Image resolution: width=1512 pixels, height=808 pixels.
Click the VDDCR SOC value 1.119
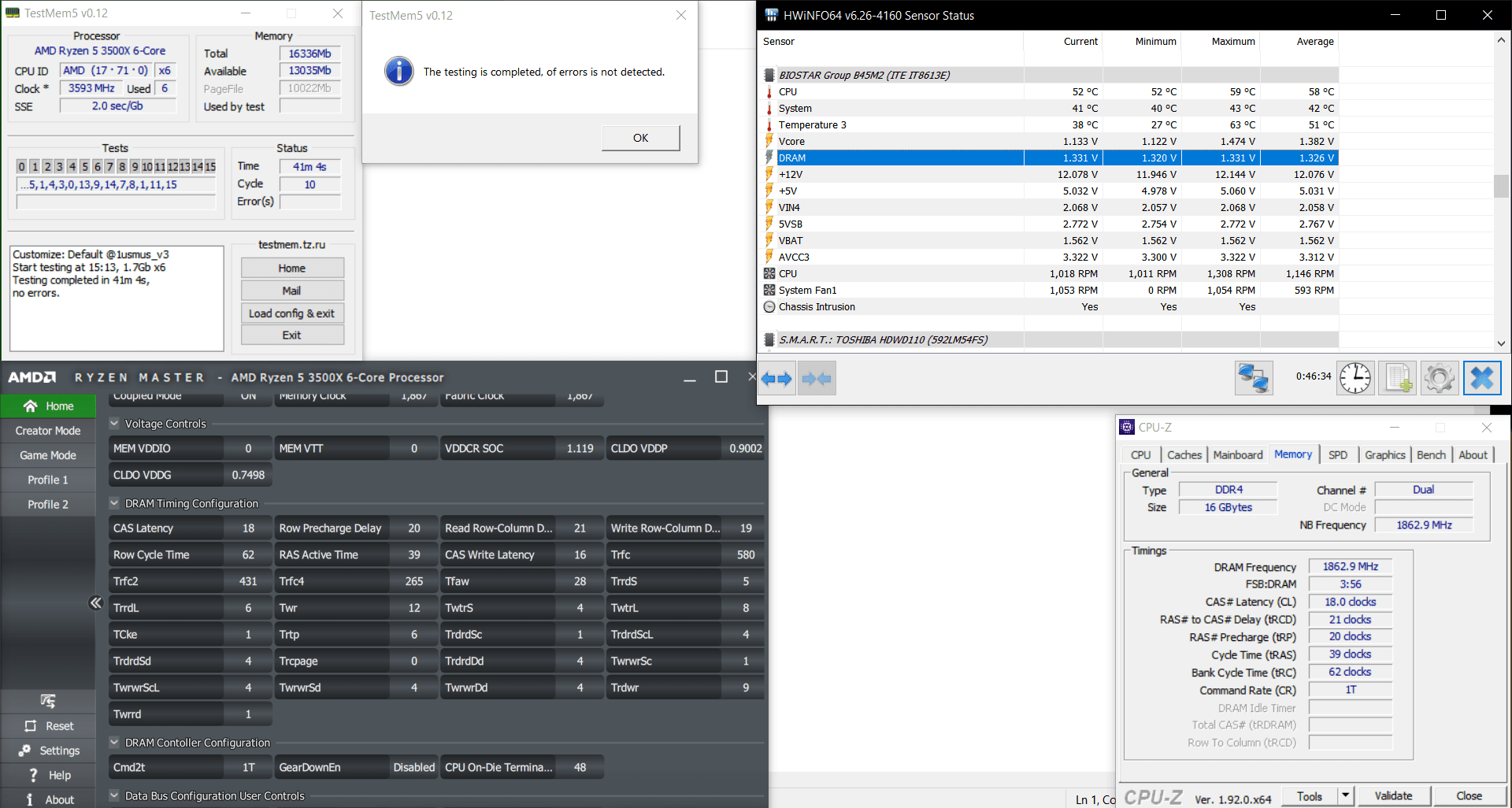(x=580, y=448)
